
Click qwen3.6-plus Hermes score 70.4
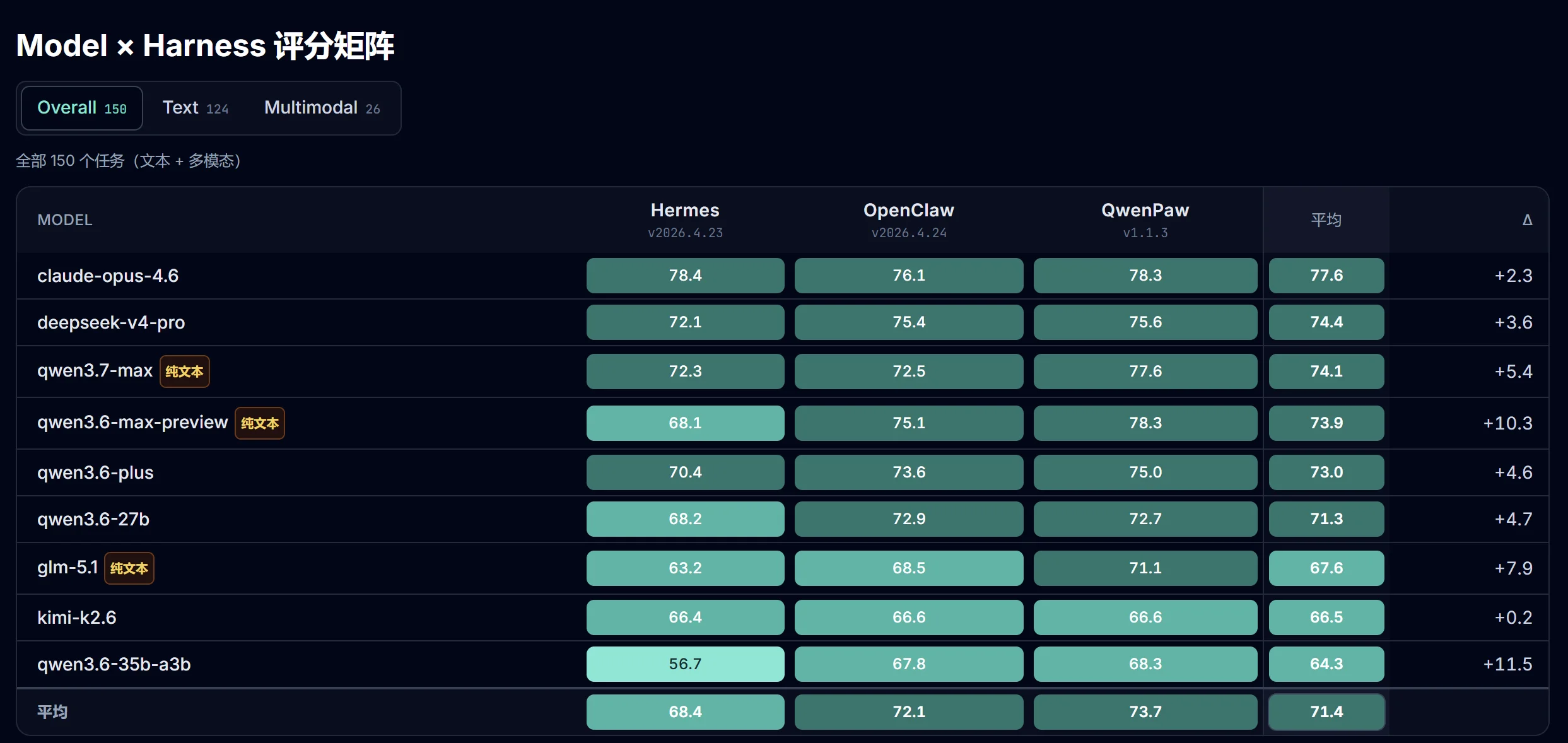pos(686,472)
